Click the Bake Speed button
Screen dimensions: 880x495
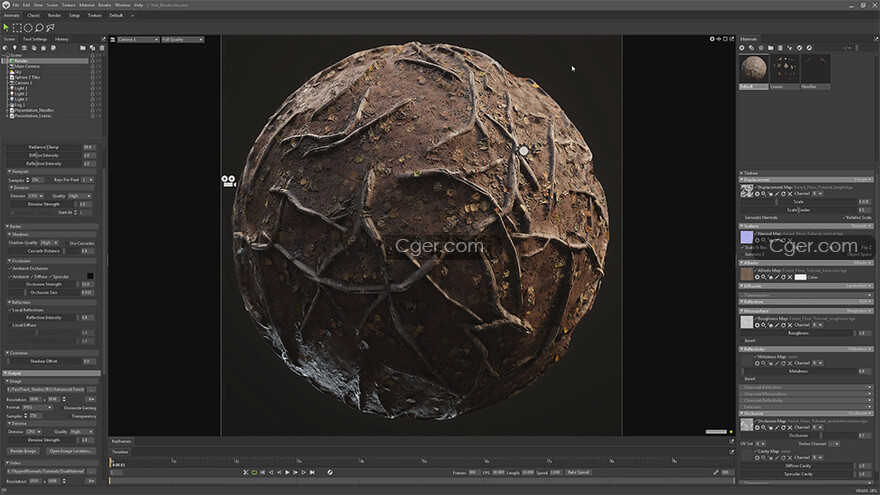click(579, 473)
